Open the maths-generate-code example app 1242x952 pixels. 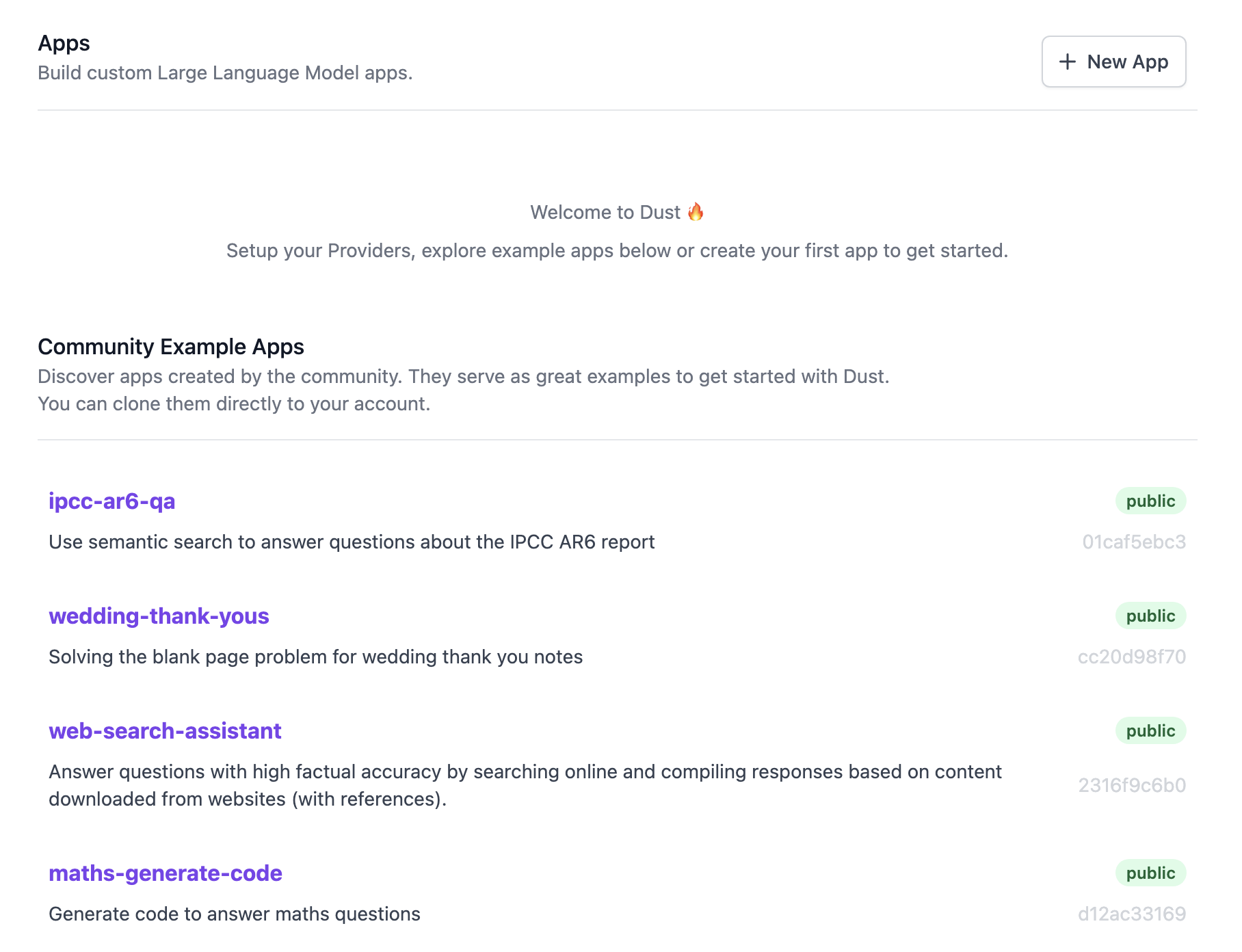pos(165,873)
